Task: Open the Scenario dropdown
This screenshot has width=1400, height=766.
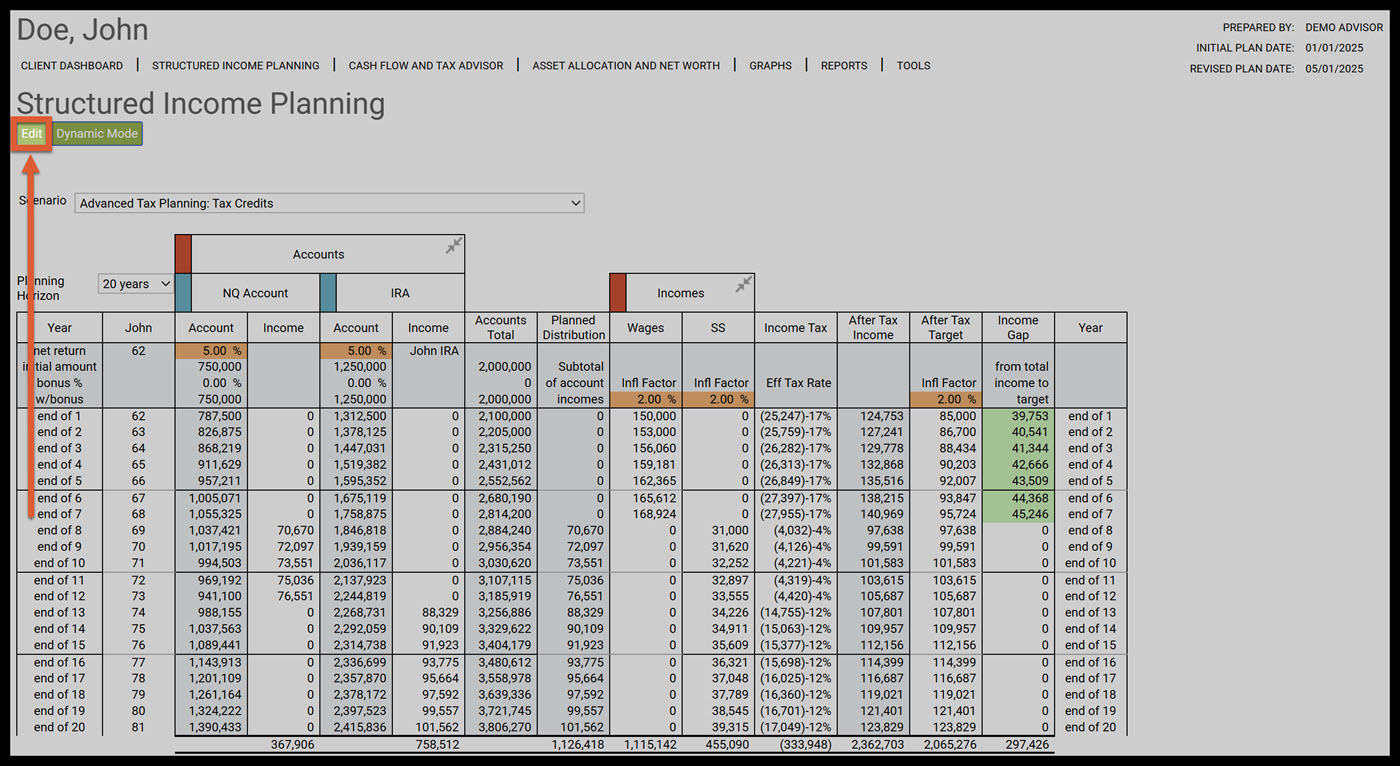Action: tap(330, 203)
